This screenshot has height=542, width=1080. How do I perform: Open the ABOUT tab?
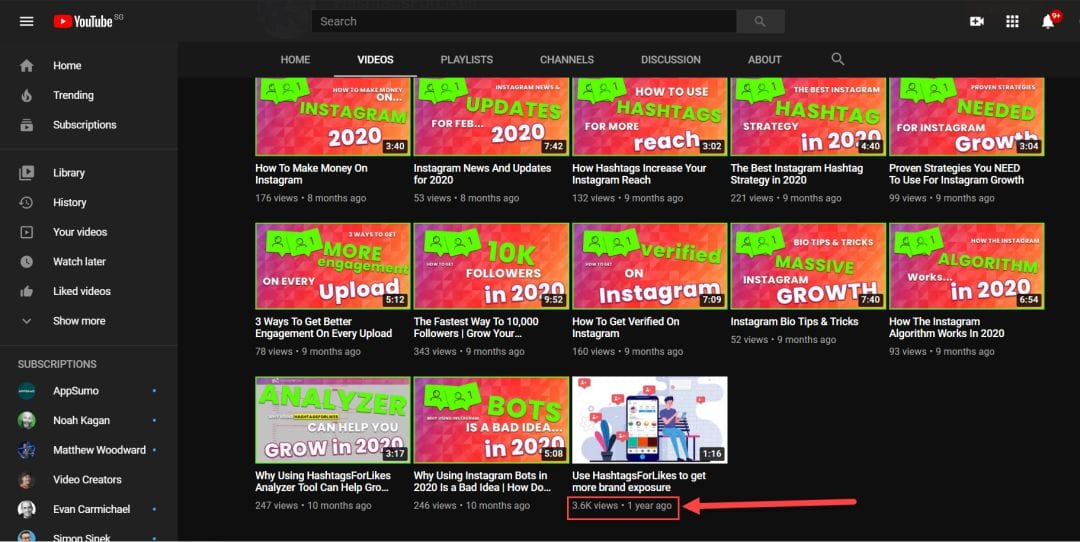pos(765,59)
